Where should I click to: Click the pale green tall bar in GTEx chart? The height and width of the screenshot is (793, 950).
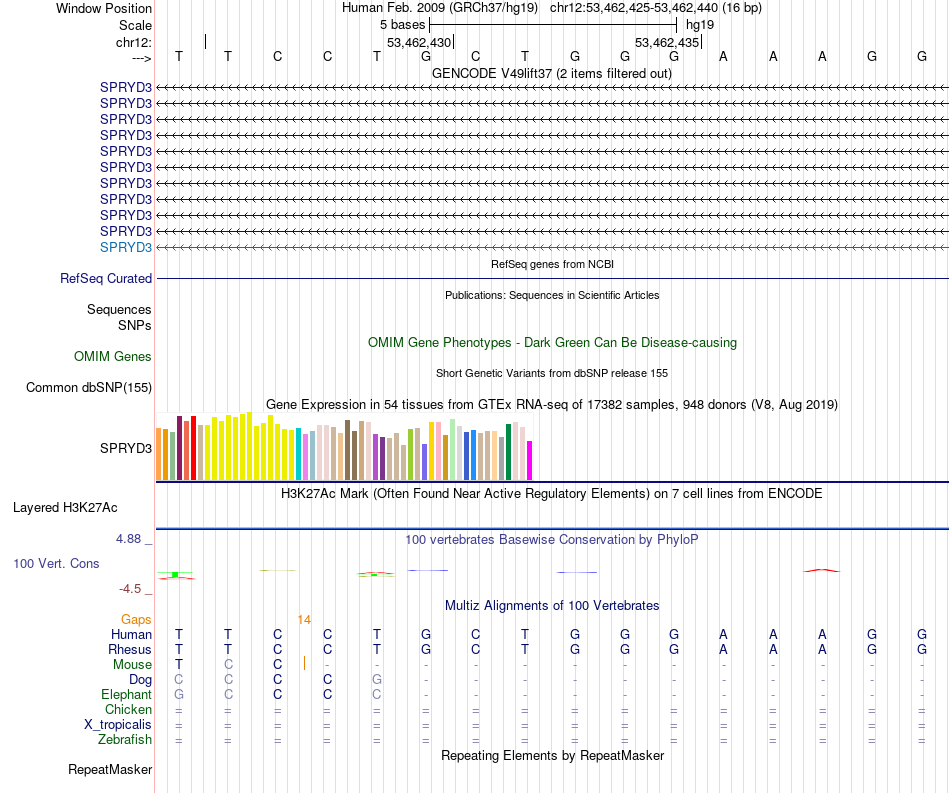[x=453, y=450]
